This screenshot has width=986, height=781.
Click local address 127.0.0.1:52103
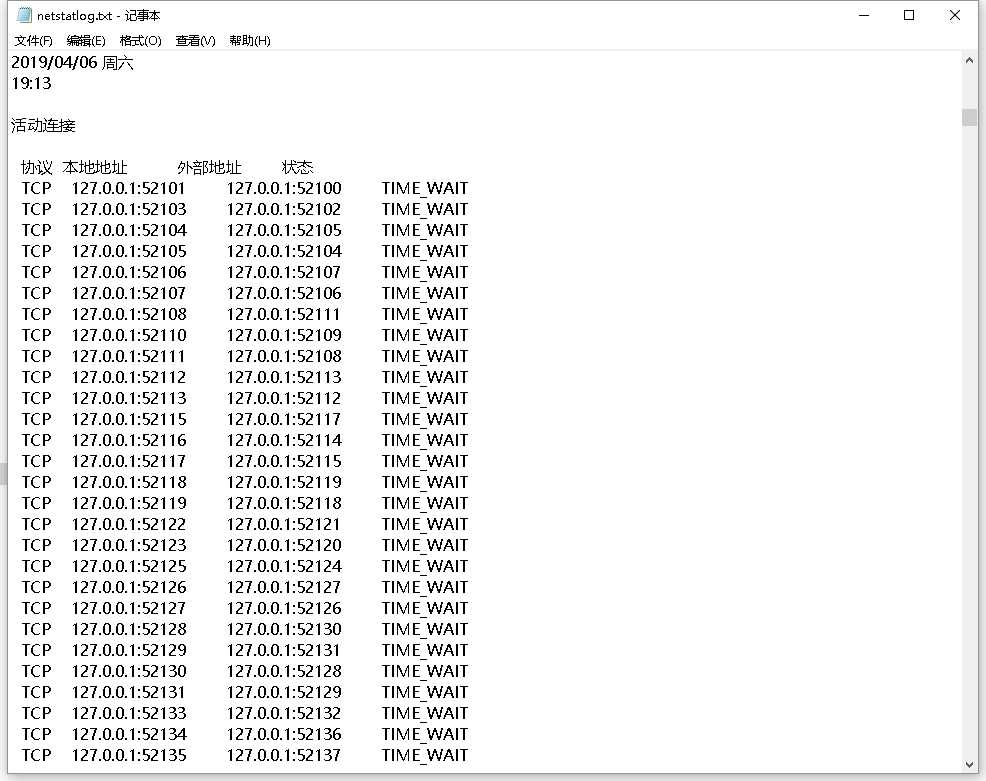click(129, 209)
